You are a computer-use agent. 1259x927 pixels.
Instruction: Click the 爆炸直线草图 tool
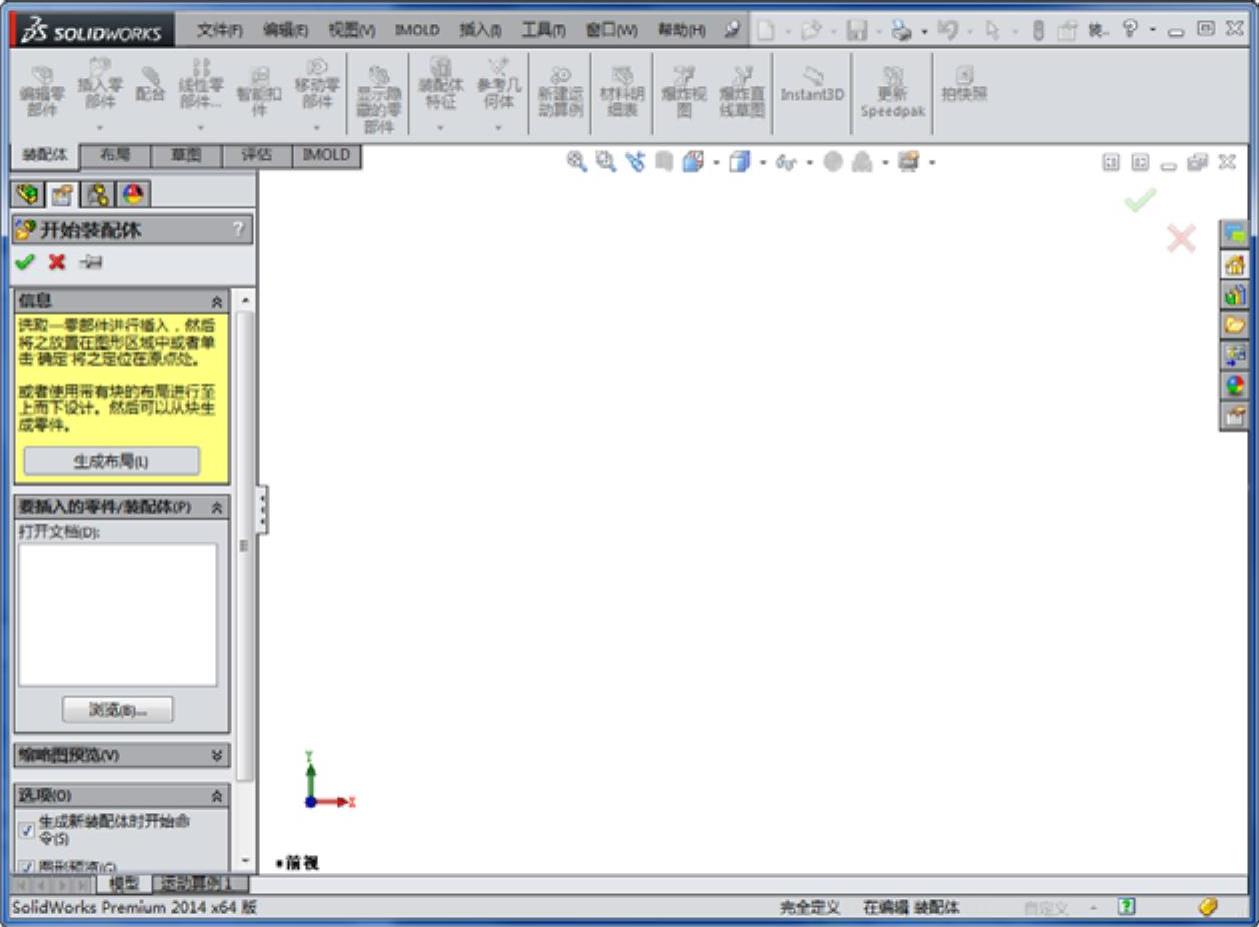pyautogui.click(x=742, y=92)
